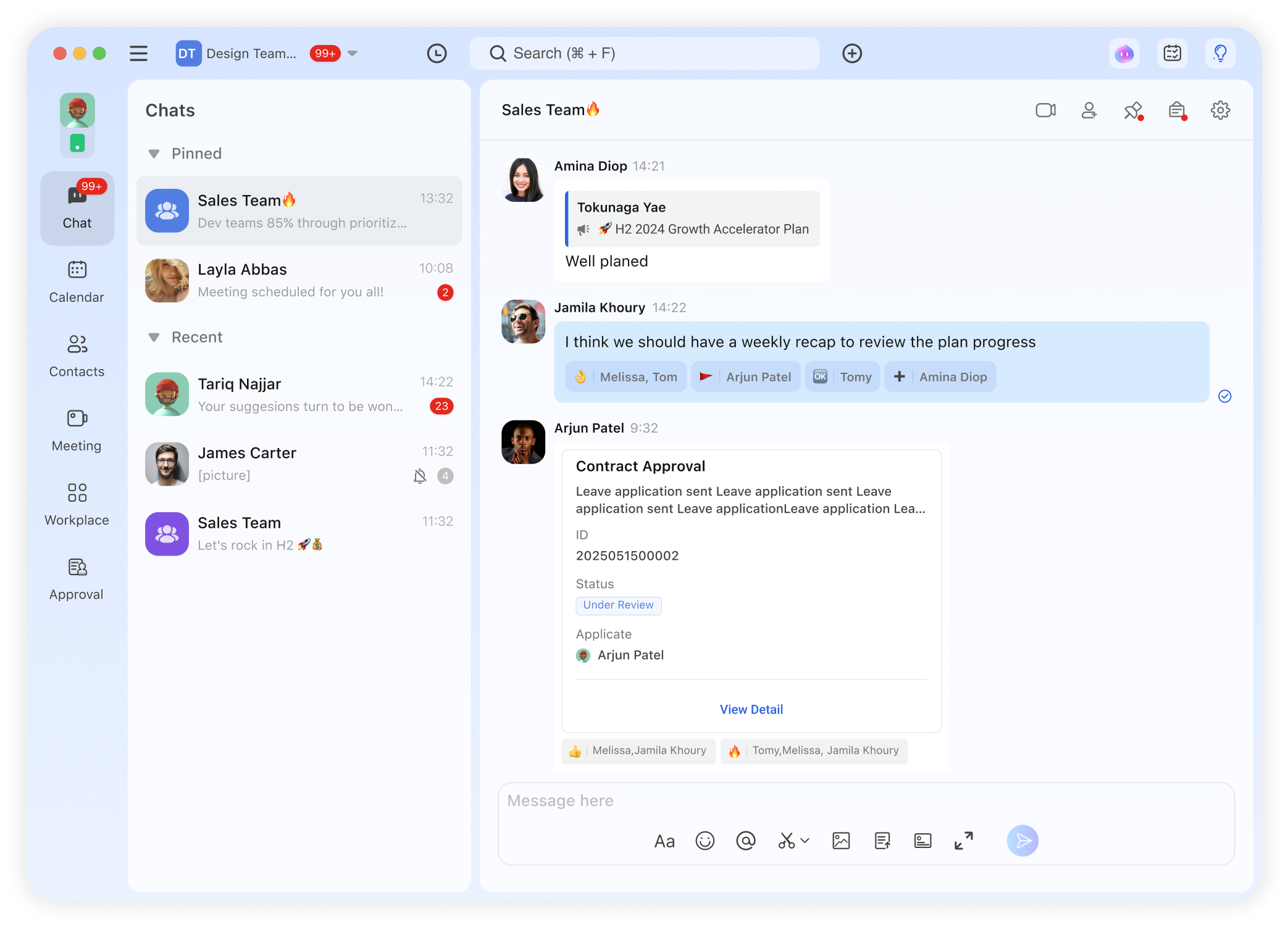Screen dimensions: 1288x927
Task: Collapse the Pinned chats section
Action: pos(154,154)
